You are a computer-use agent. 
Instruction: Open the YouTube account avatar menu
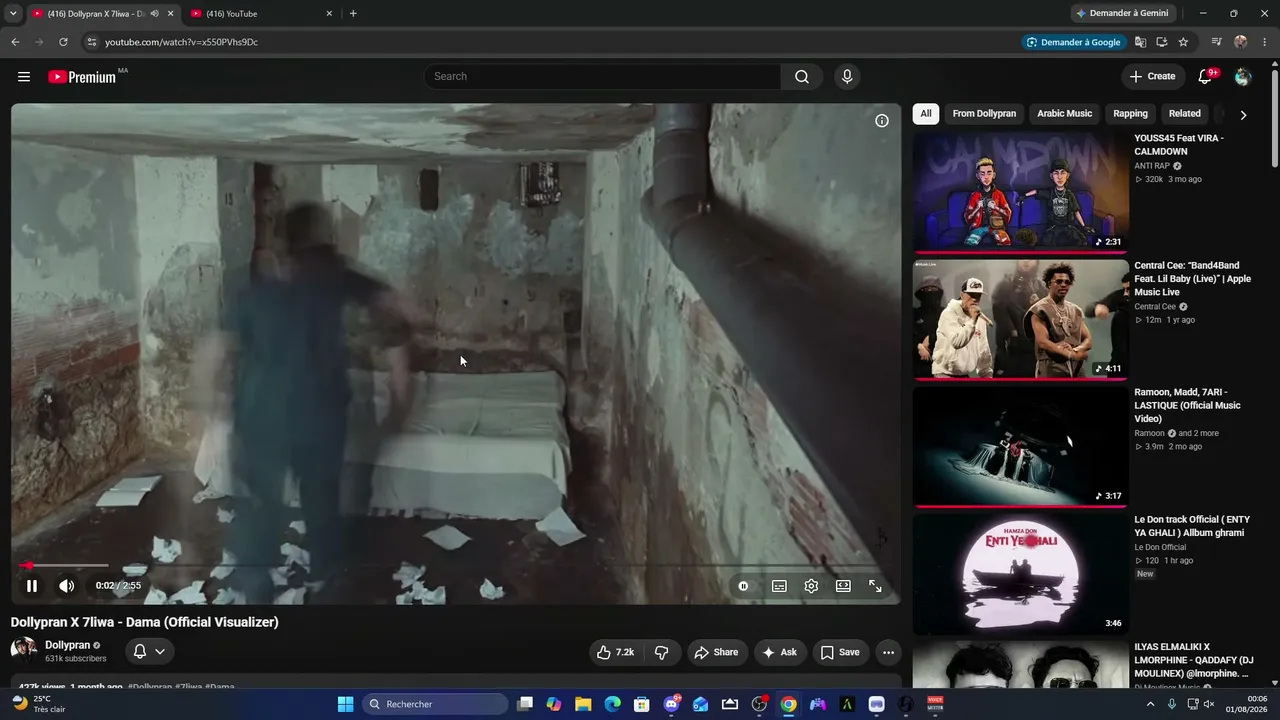(1243, 77)
